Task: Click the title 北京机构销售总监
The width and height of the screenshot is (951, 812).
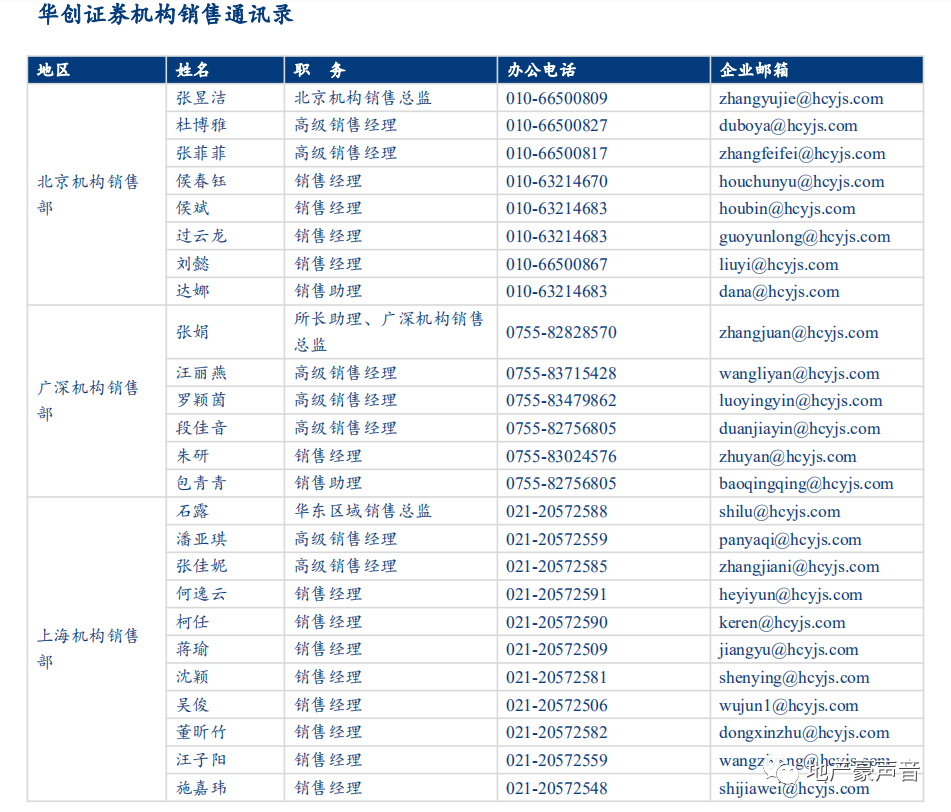Action: point(363,98)
